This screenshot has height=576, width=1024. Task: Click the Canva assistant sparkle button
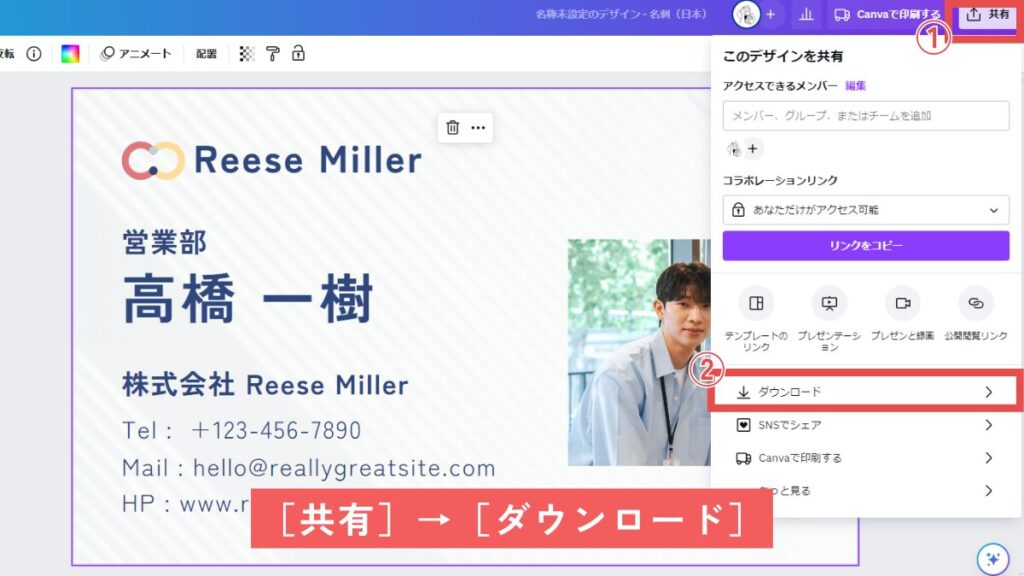click(993, 559)
